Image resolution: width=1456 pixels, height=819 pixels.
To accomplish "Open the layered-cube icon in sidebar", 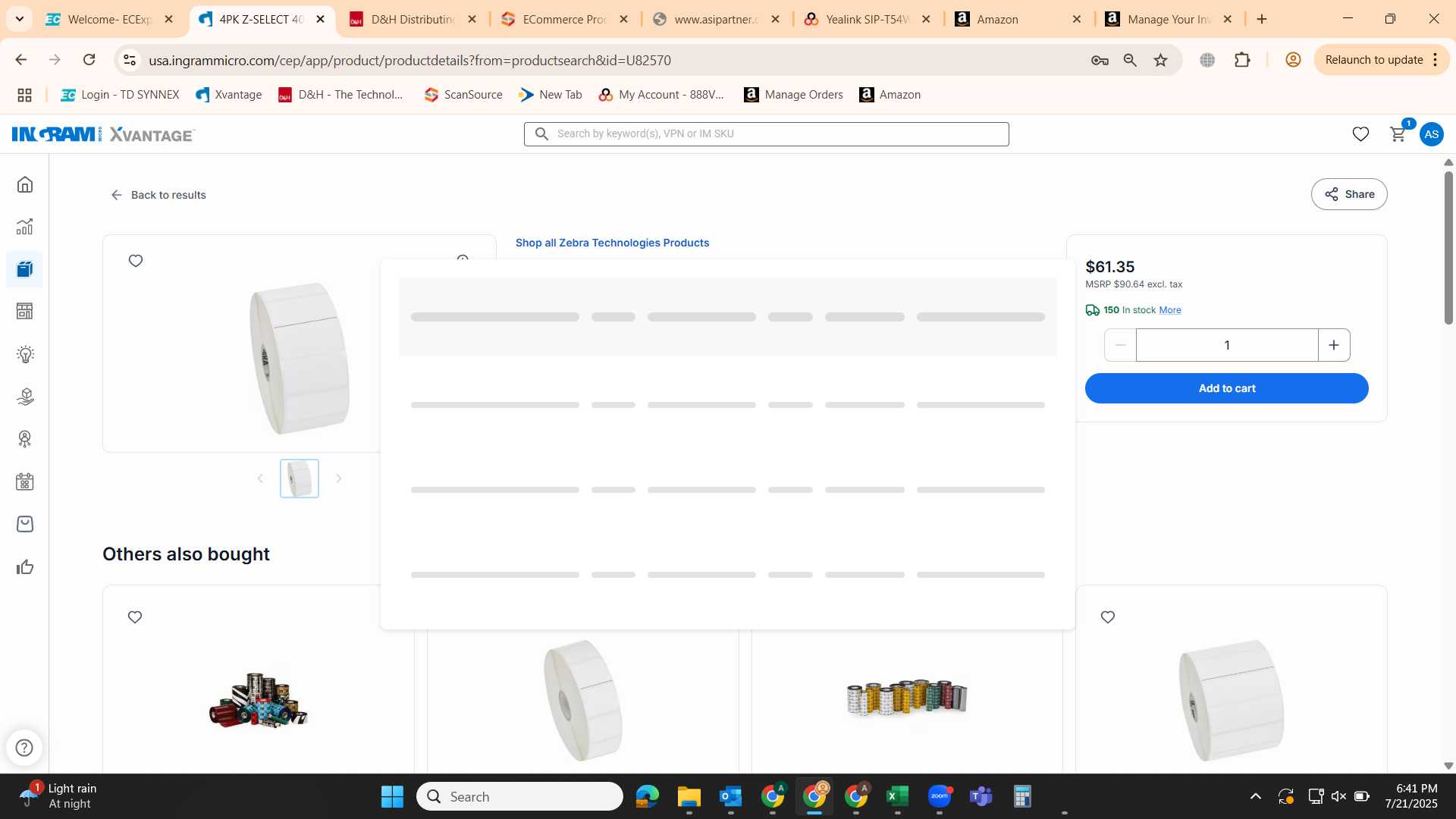I will (25, 397).
